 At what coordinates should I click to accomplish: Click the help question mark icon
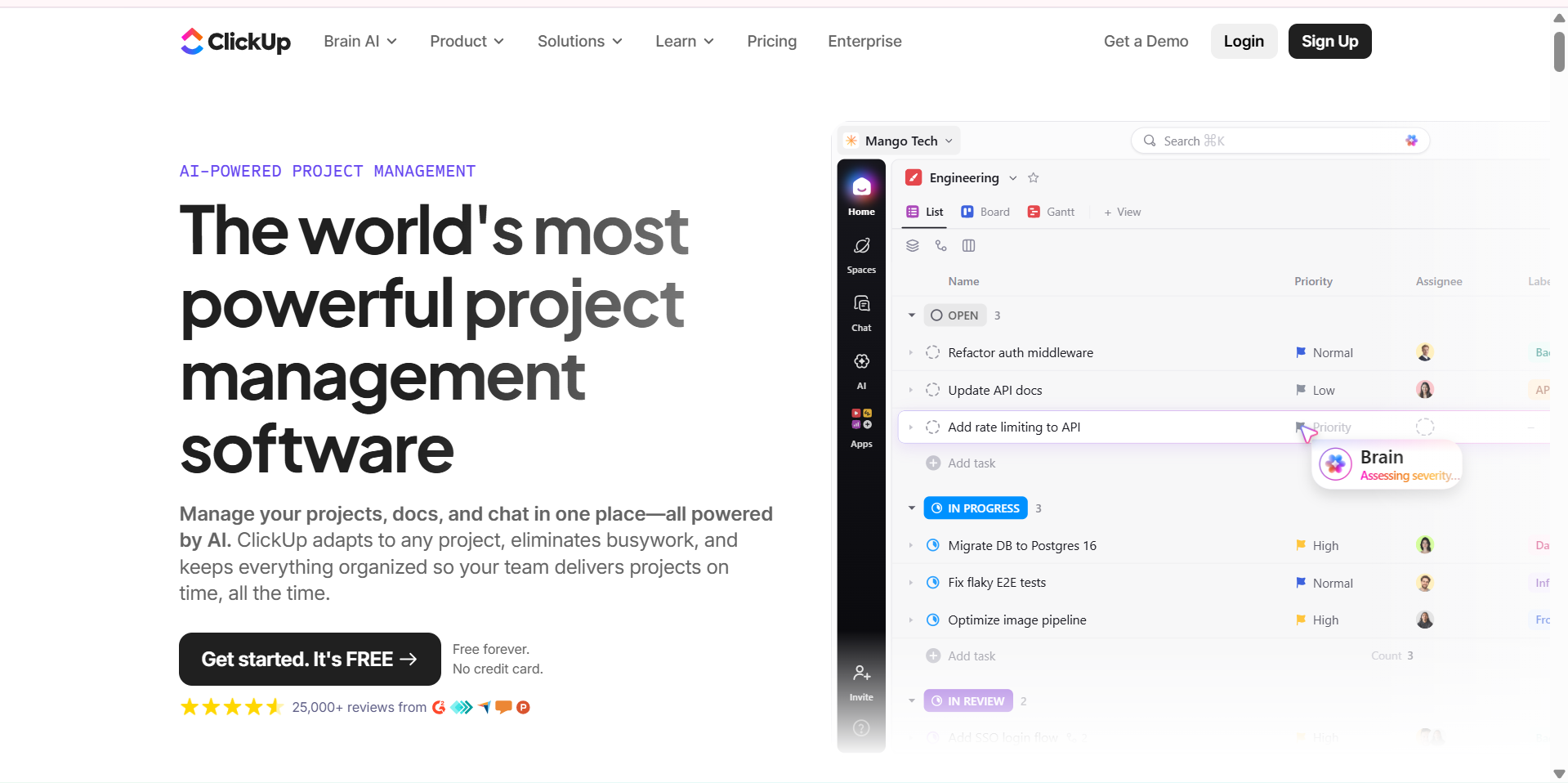tap(861, 728)
